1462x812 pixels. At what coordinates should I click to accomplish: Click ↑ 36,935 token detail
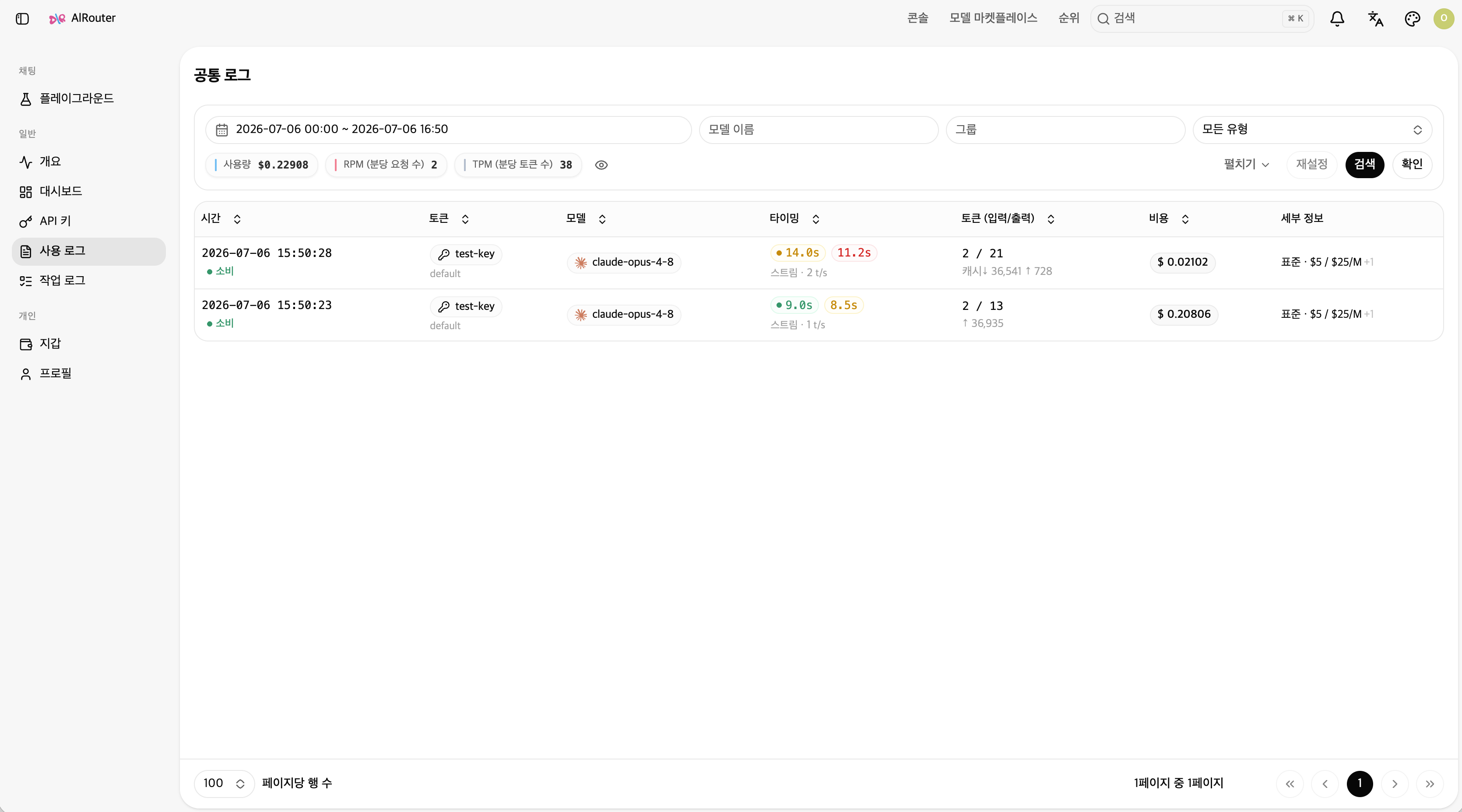[982, 323]
